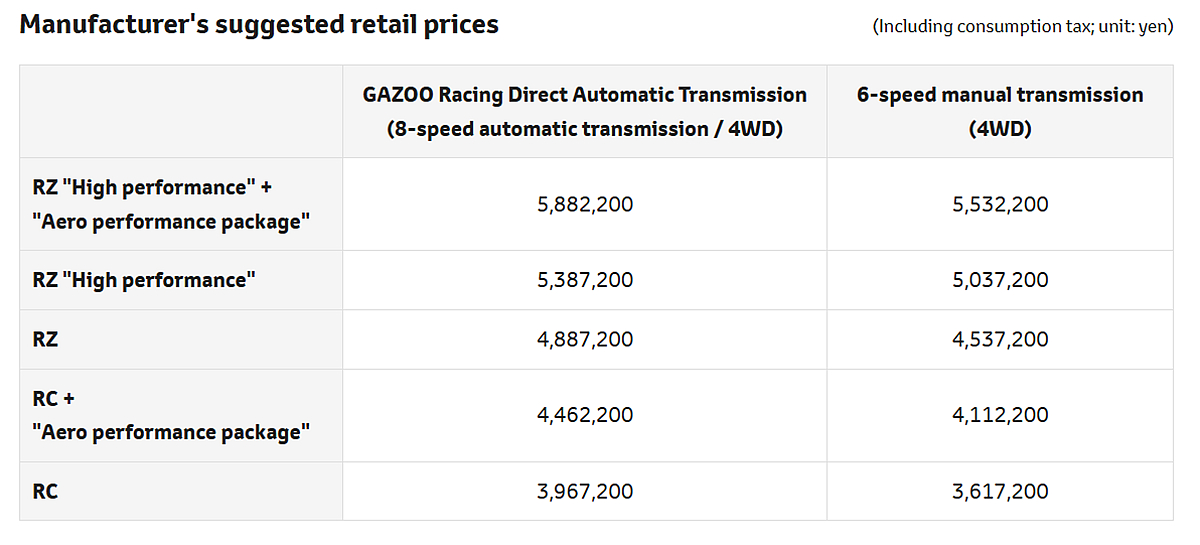The image size is (1200, 545).
Task: Select the 6-speed manual transmission column header
Action: pos(999,111)
